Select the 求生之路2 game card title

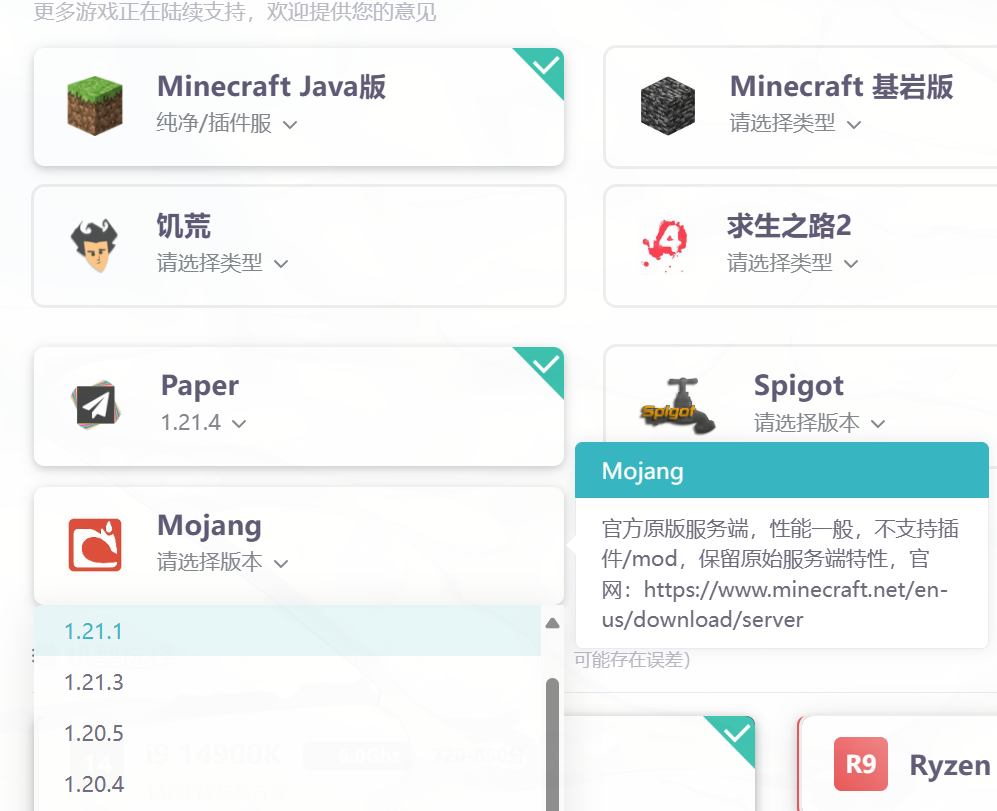[788, 226]
